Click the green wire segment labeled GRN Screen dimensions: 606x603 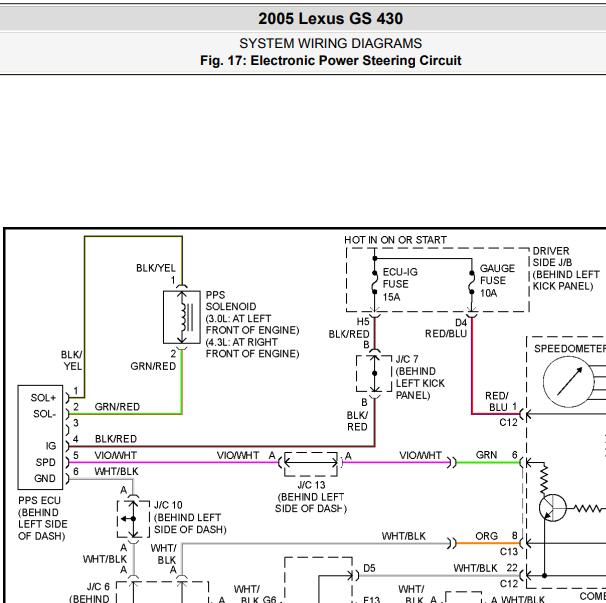tap(488, 462)
